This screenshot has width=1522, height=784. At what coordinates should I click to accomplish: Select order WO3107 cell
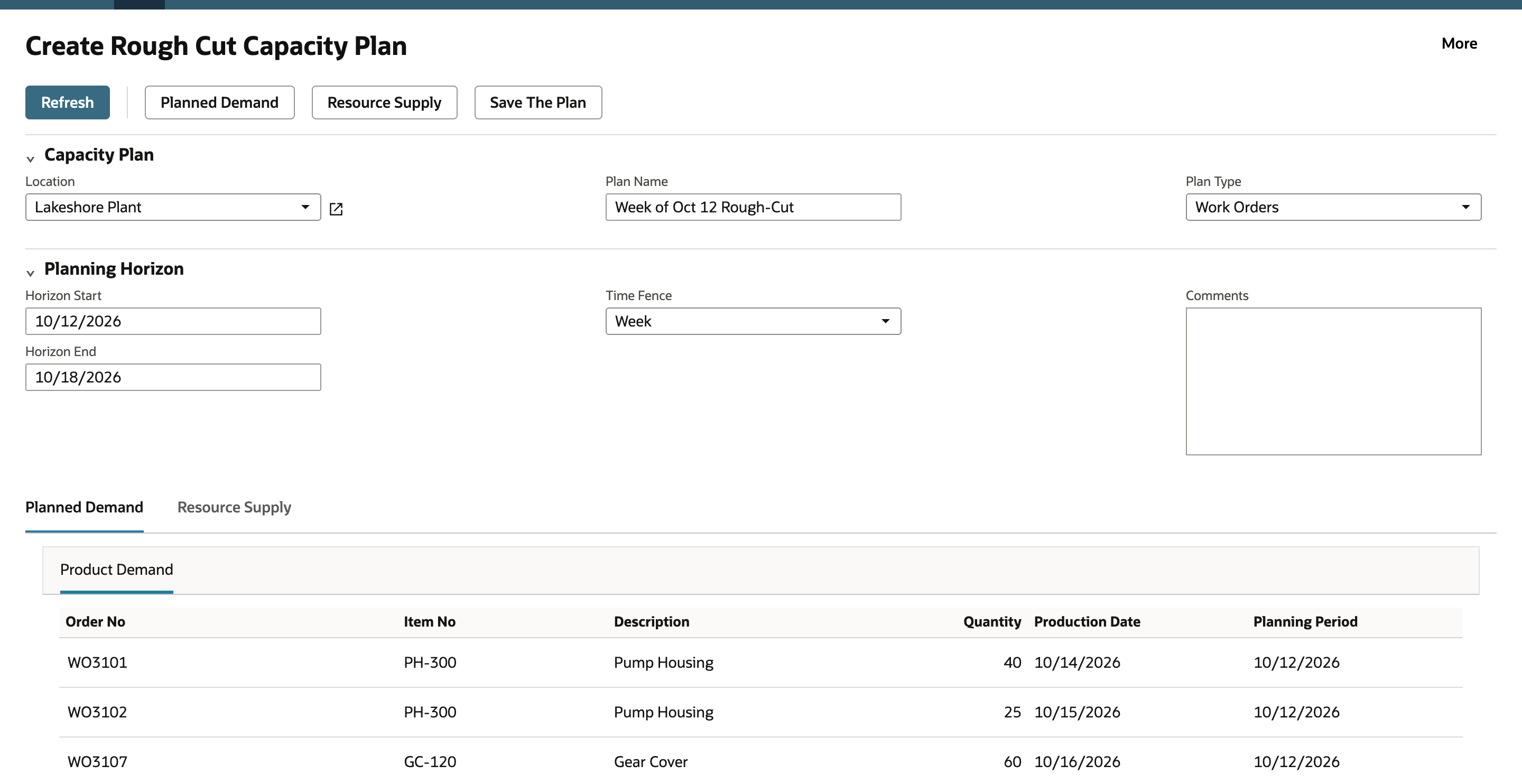(97, 762)
